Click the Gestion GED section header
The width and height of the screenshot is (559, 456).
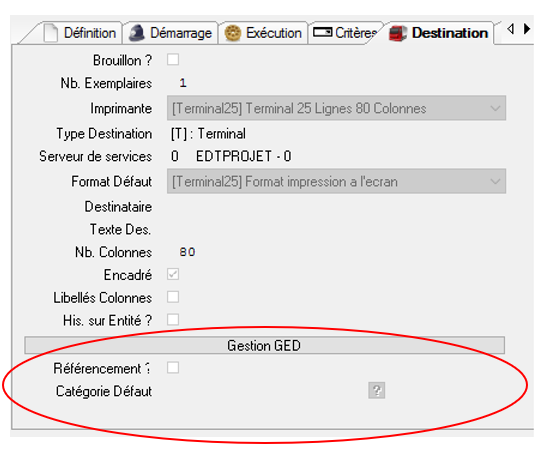pos(265,345)
